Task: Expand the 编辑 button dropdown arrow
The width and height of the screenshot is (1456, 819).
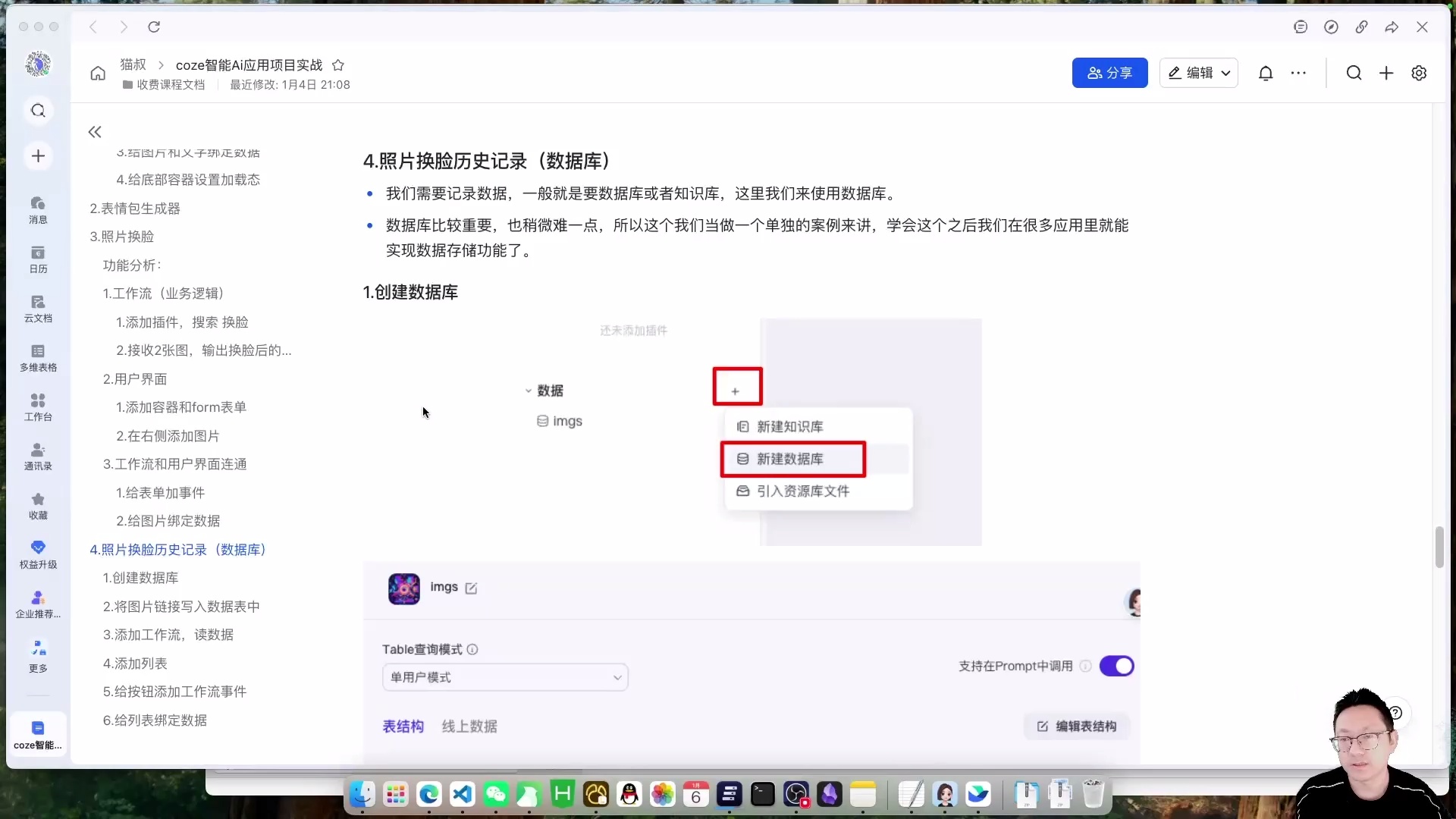Action: pyautogui.click(x=1225, y=73)
